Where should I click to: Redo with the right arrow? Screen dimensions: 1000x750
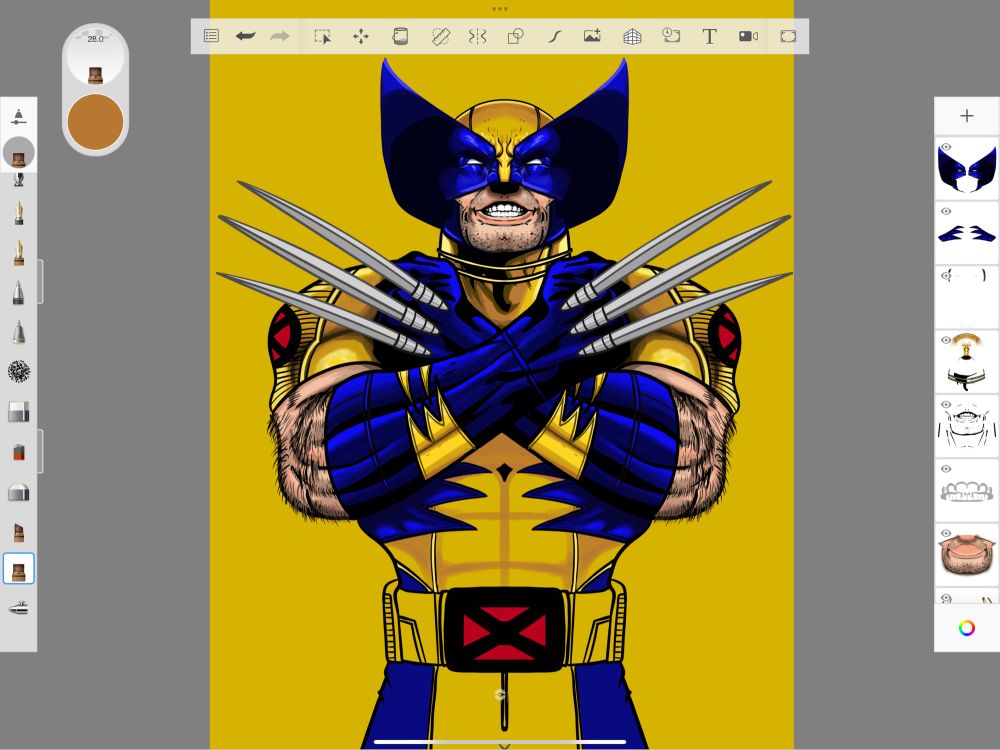click(x=280, y=36)
